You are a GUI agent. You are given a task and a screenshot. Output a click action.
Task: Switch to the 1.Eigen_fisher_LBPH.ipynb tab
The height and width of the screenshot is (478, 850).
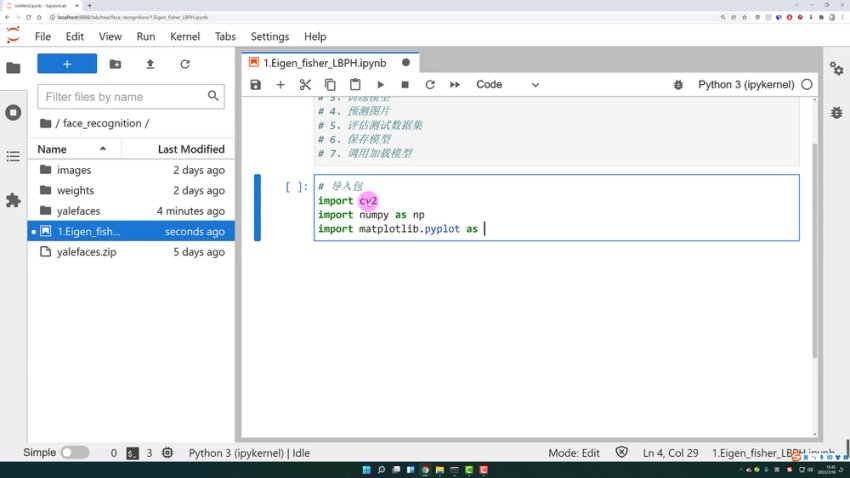point(318,63)
